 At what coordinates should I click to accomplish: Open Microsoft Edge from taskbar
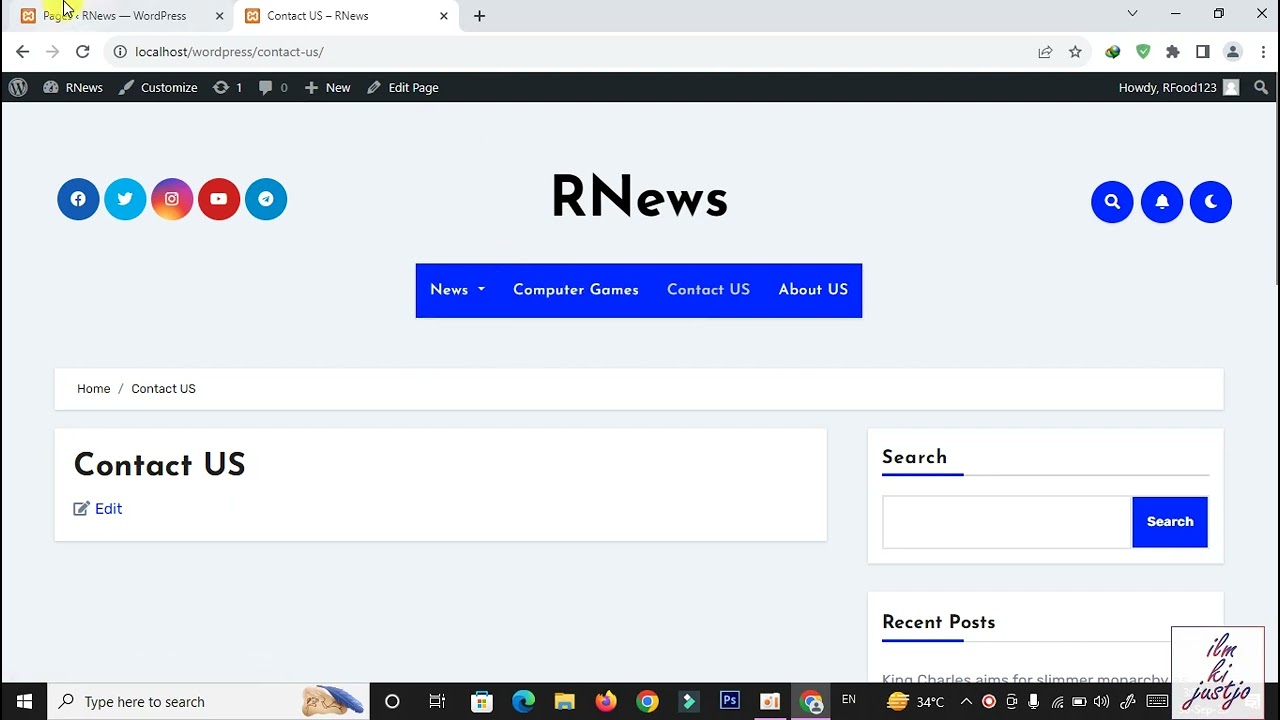tap(523, 702)
